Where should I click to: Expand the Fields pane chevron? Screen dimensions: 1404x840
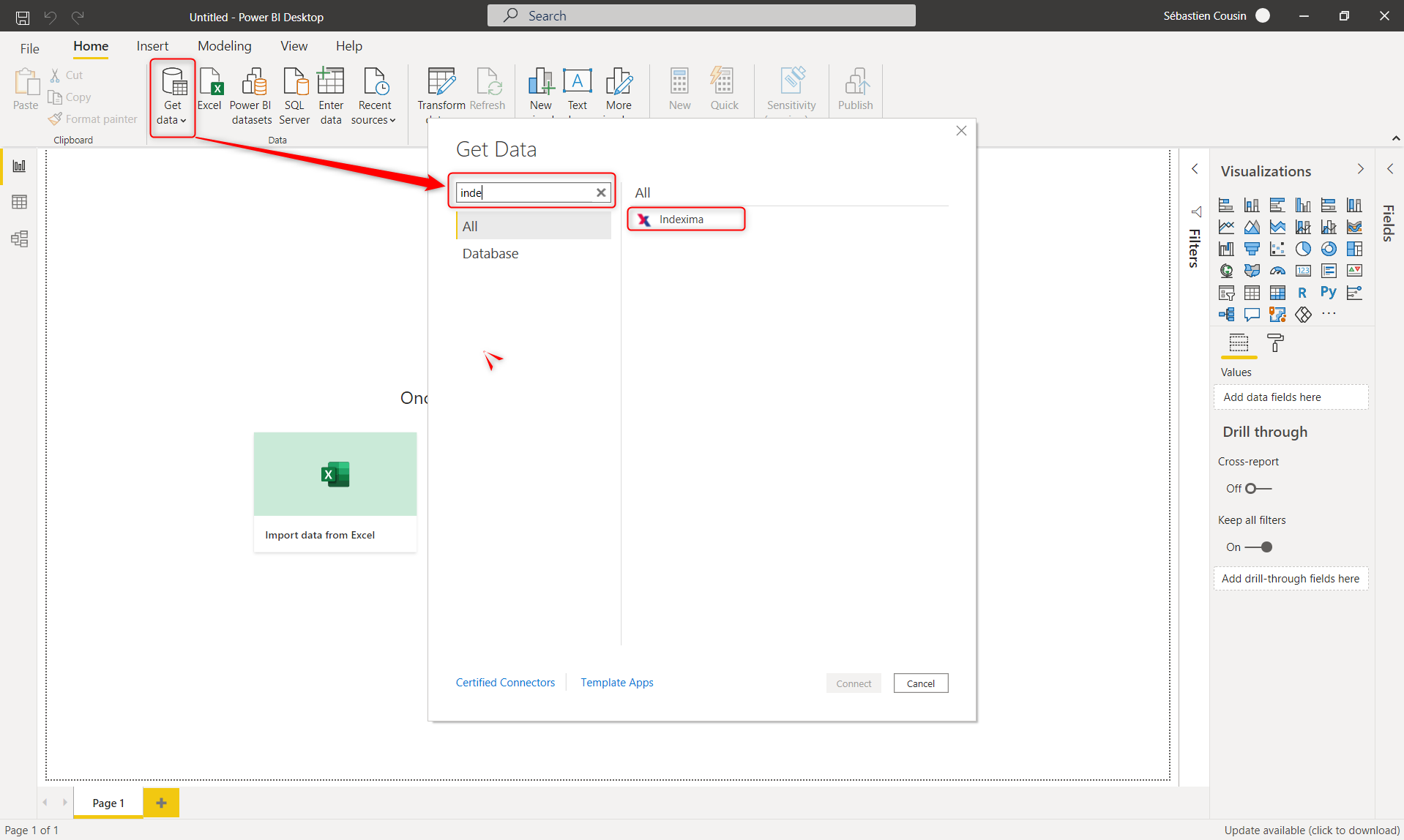pos(1390,169)
